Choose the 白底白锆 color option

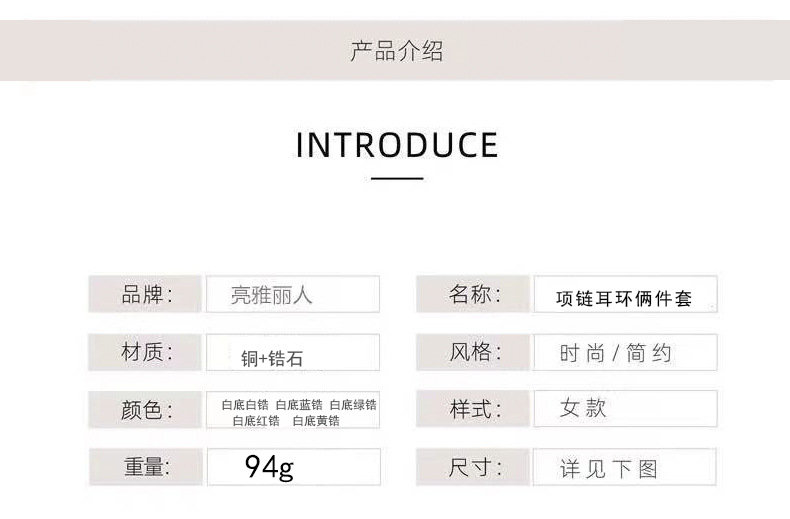coord(245,405)
